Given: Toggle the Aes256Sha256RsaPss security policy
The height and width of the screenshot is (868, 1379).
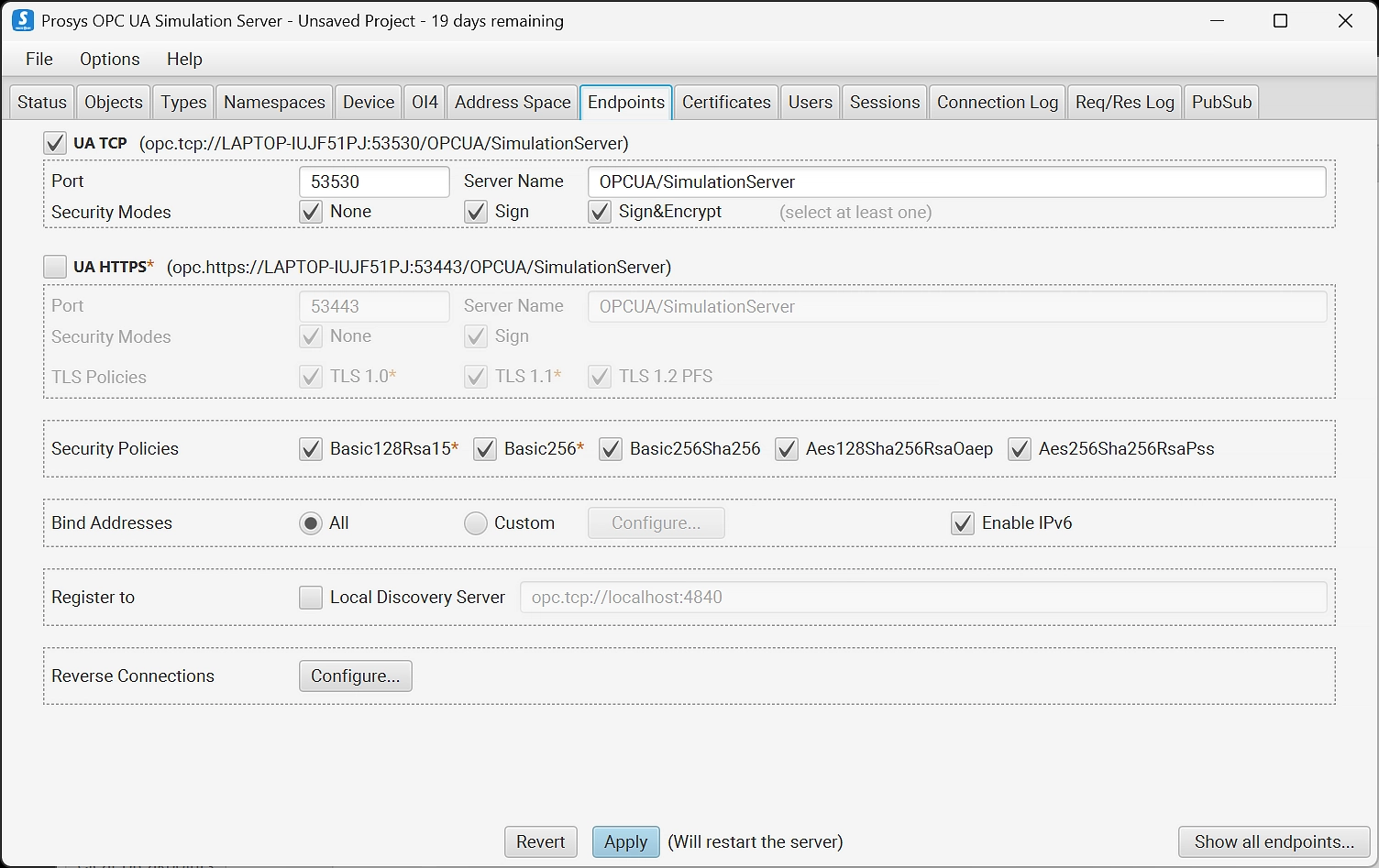Looking at the screenshot, I should coord(1019,449).
